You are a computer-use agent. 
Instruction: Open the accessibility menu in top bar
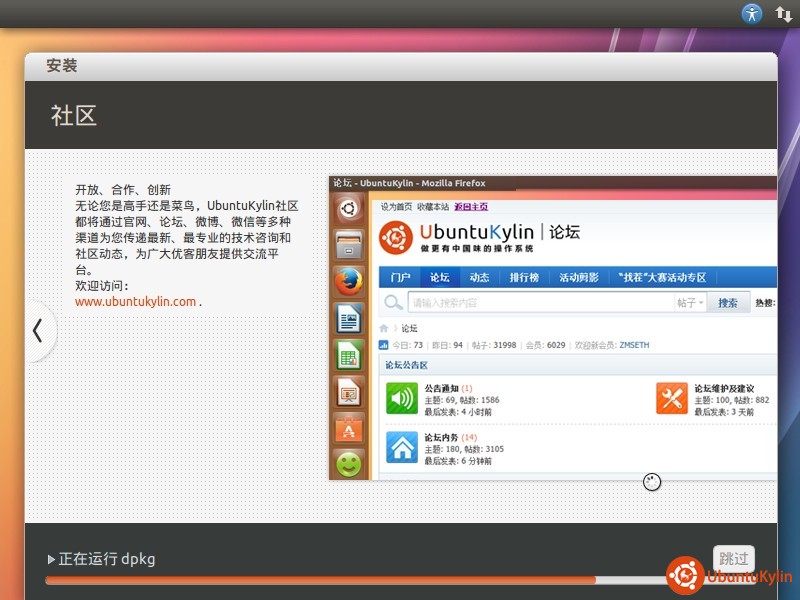tap(752, 14)
